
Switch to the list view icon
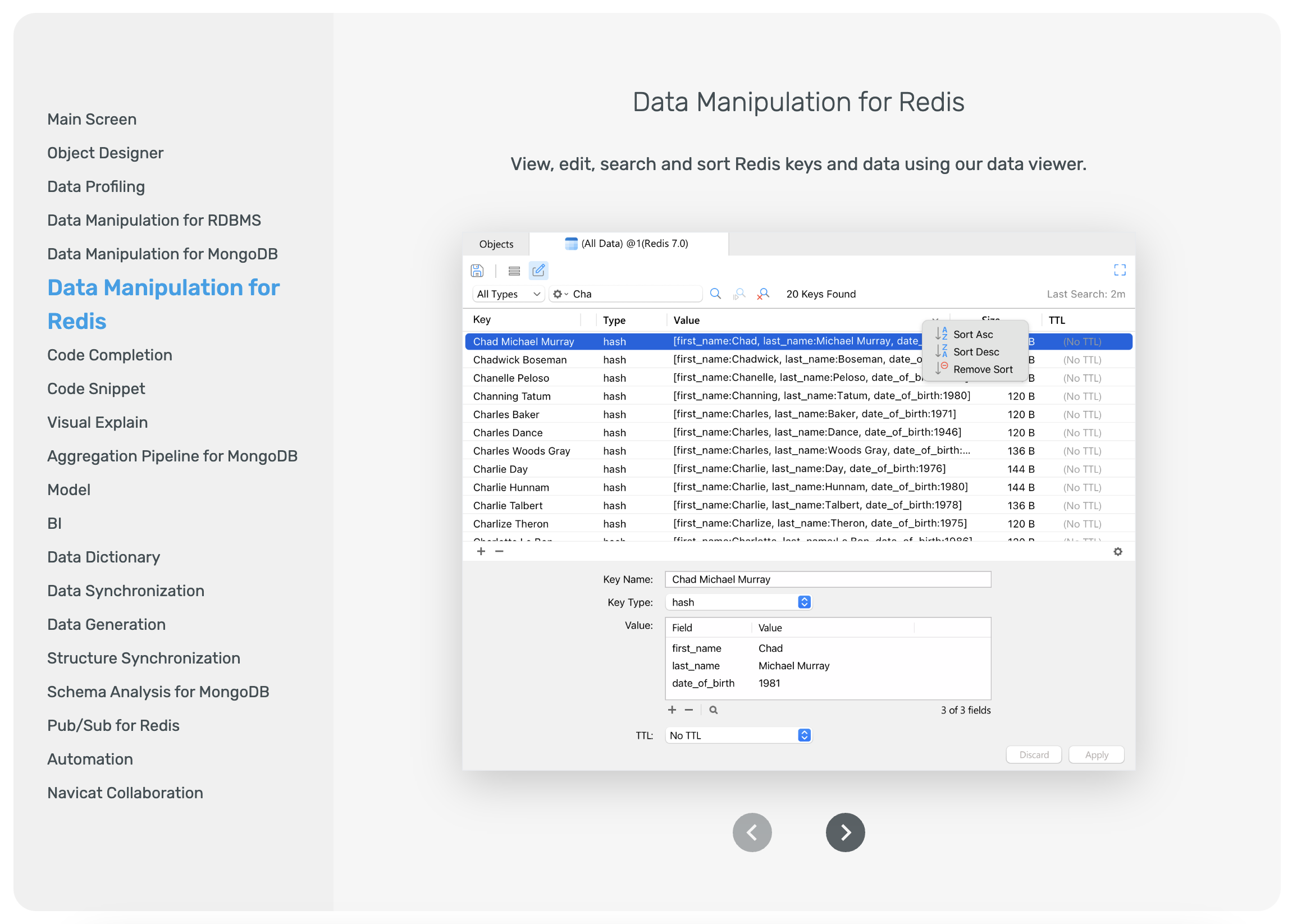click(514, 271)
